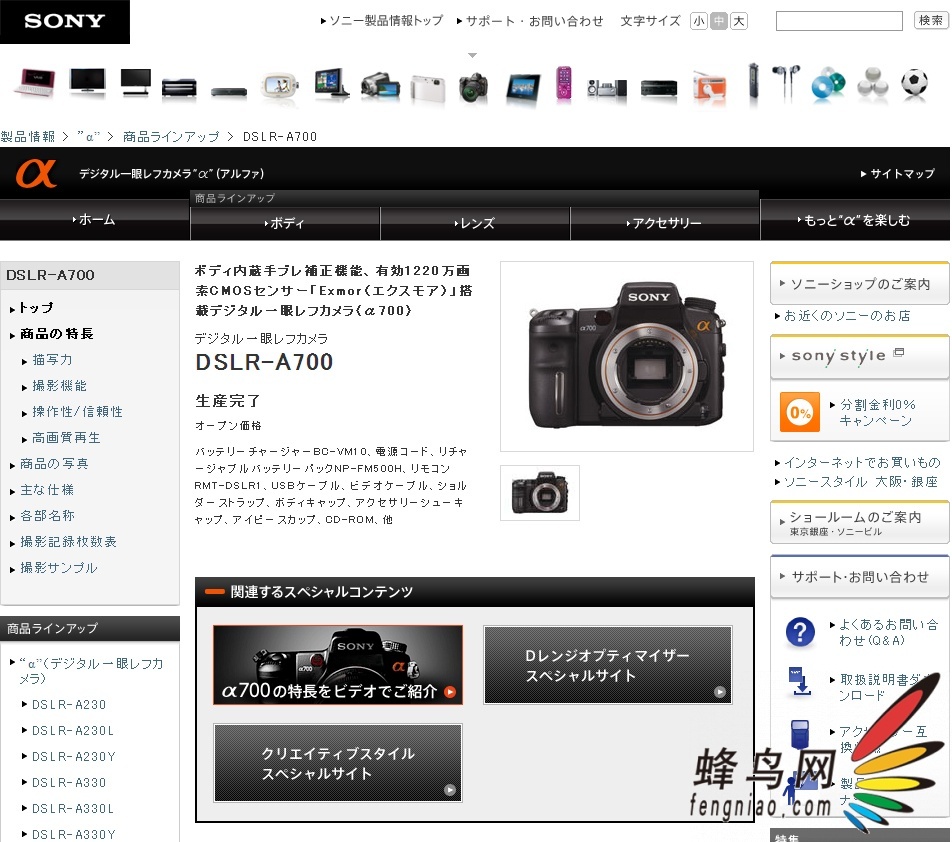Select the camcorder product icon
Viewport: 952px width, 842px height.
(x=380, y=86)
